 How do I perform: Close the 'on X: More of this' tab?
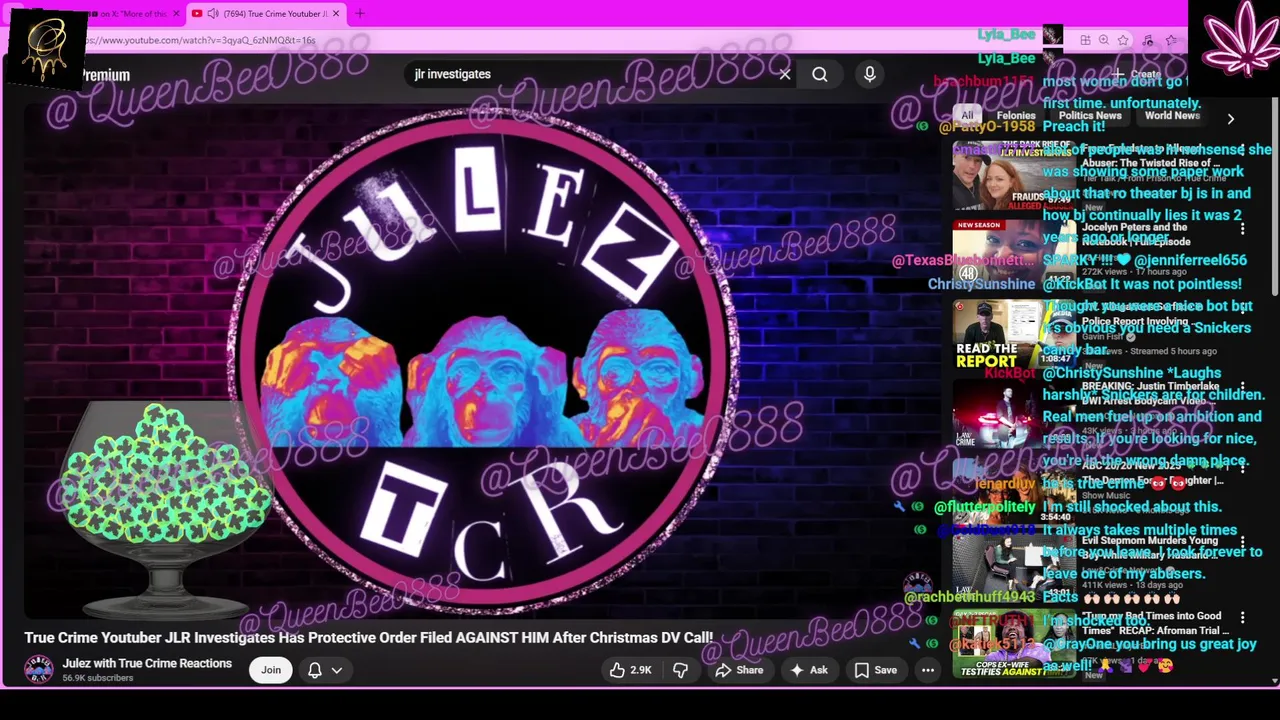coord(177,13)
